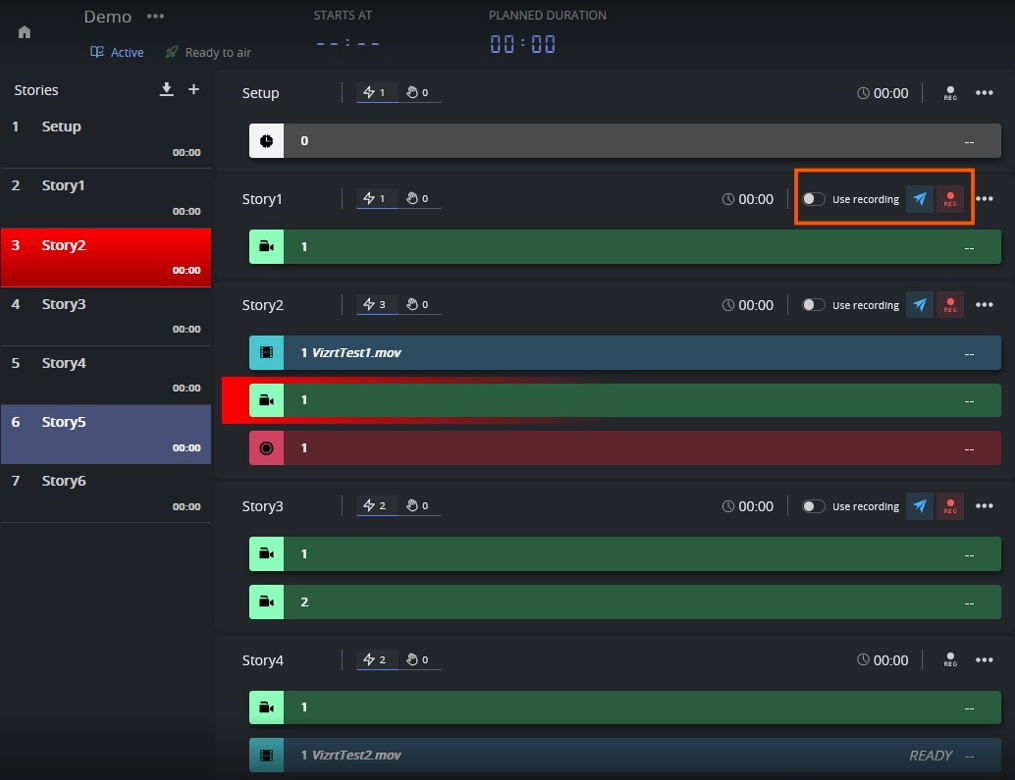Toggle Use recording for Story1
This screenshot has height=780, width=1015.
coord(814,199)
